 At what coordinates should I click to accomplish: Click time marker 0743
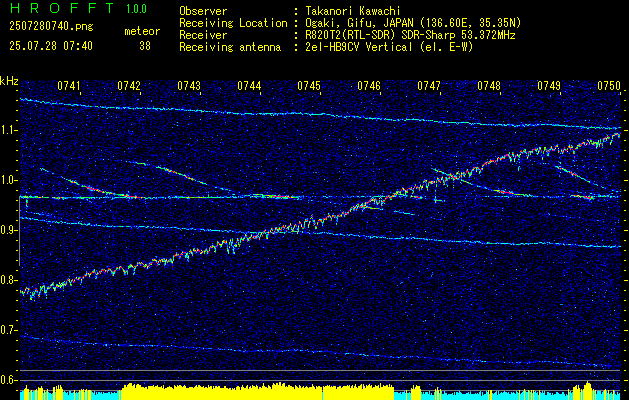tap(189, 85)
